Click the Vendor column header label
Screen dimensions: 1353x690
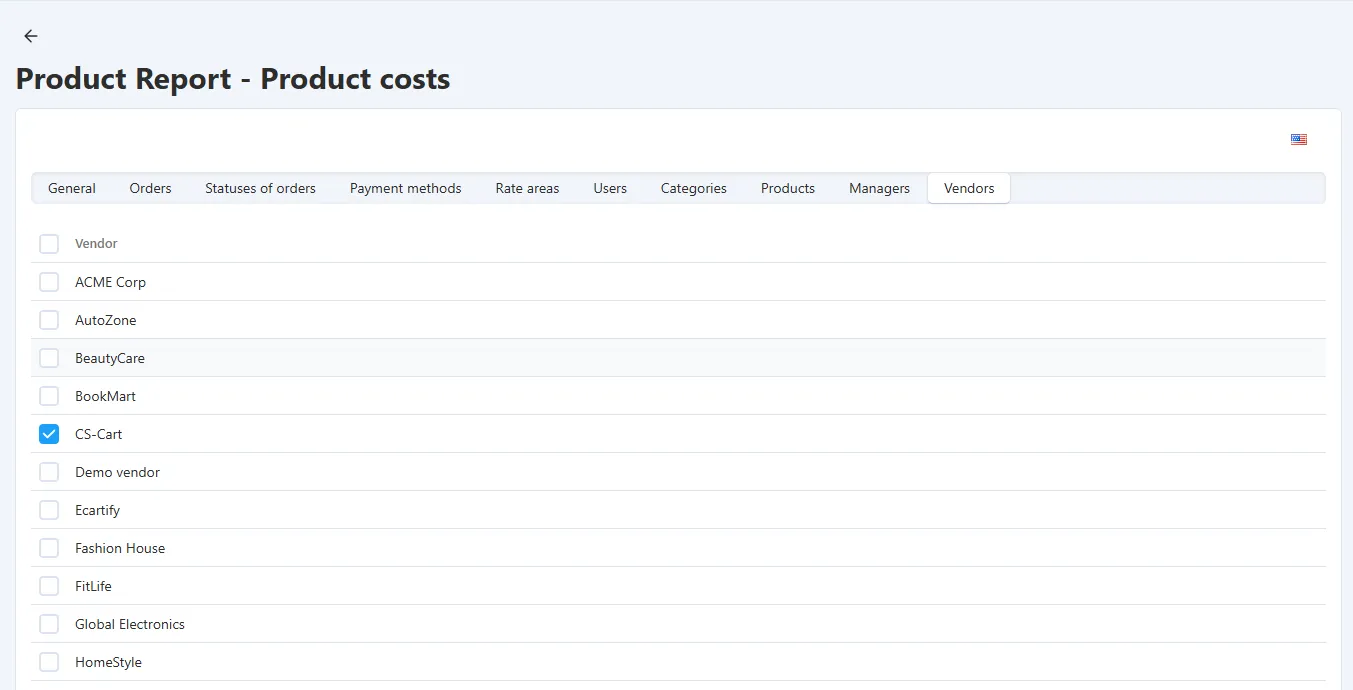click(x=96, y=244)
